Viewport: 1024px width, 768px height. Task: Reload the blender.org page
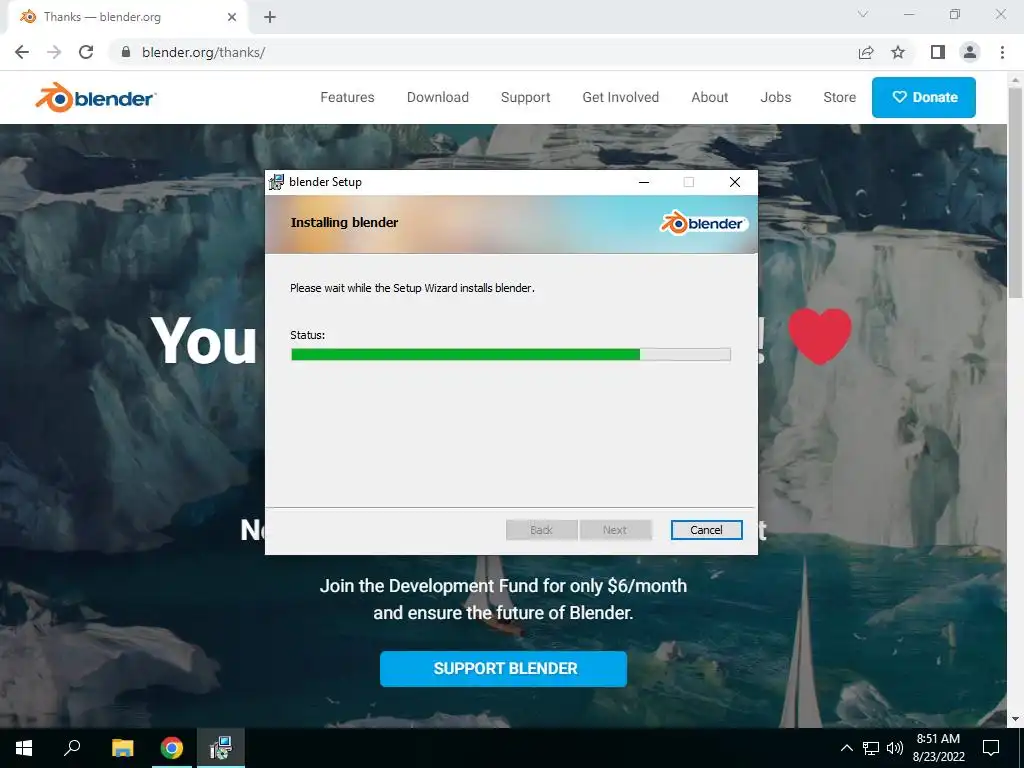click(x=86, y=52)
